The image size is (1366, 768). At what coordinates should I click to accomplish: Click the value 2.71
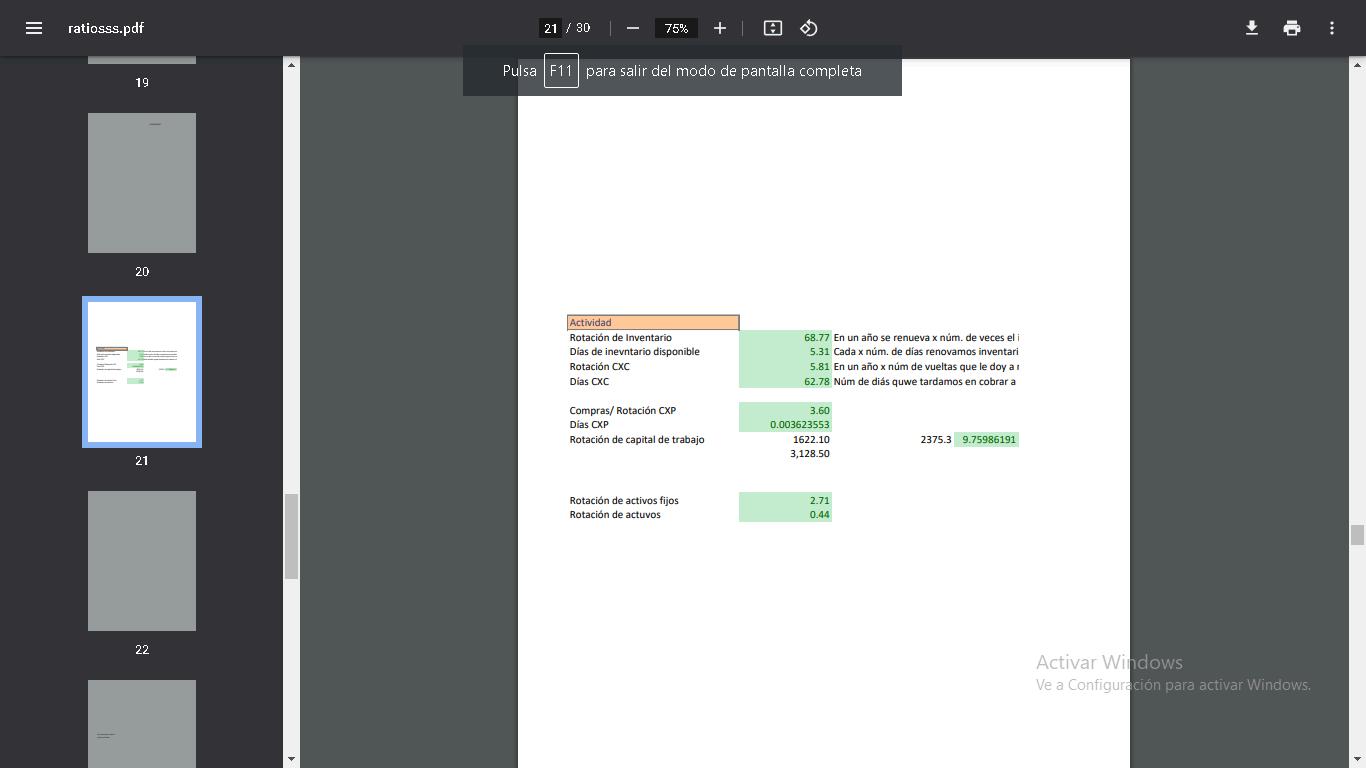click(819, 501)
